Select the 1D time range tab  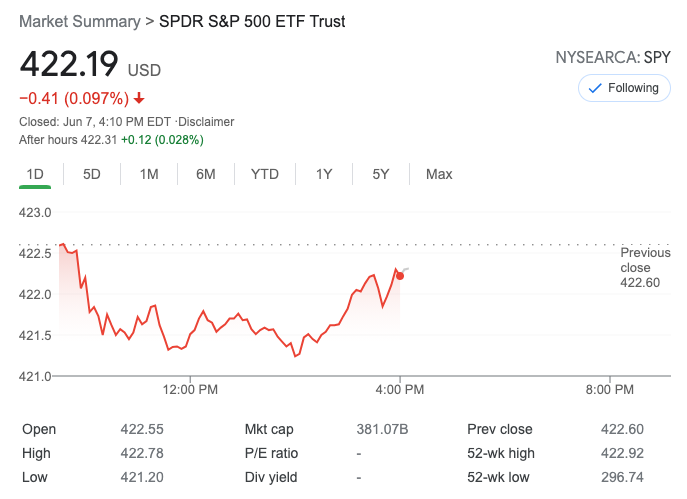click(x=35, y=174)
